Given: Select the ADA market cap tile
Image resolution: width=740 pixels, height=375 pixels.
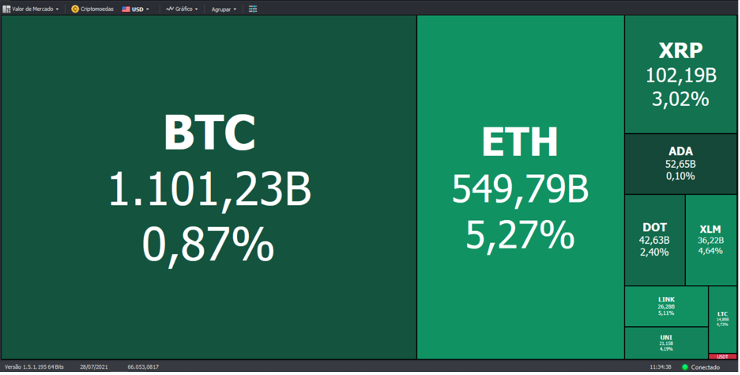Looking at the screenshot, I should point(681,164).
